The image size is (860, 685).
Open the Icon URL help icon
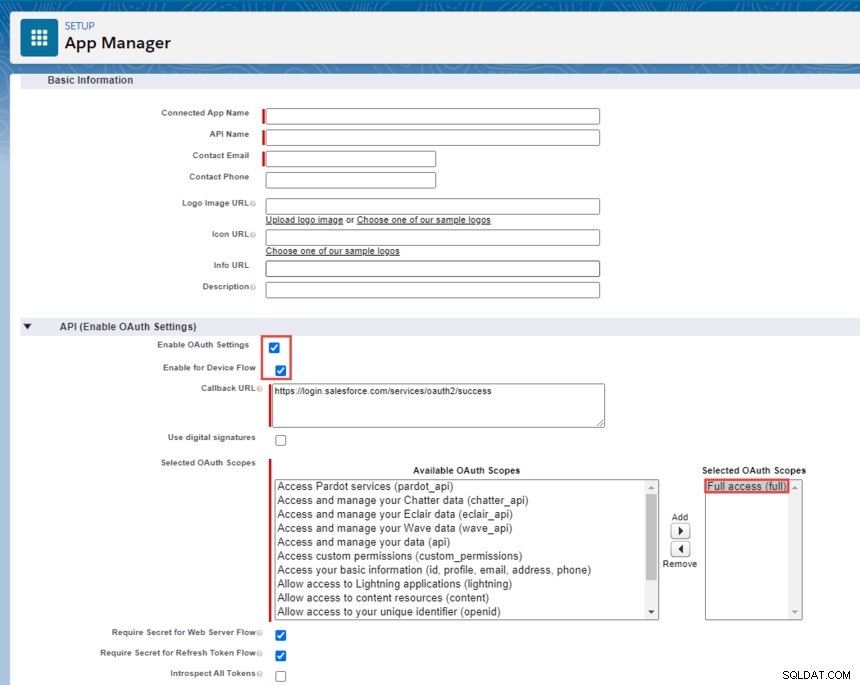tap(253, 235)
